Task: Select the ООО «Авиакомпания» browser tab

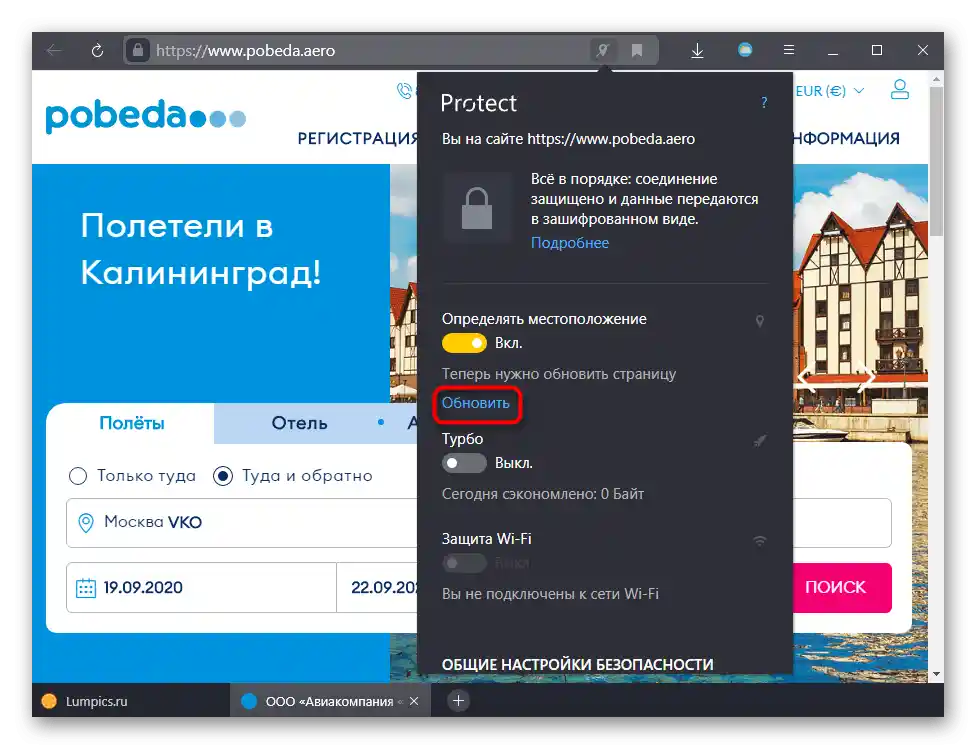Action: [330, 701]
